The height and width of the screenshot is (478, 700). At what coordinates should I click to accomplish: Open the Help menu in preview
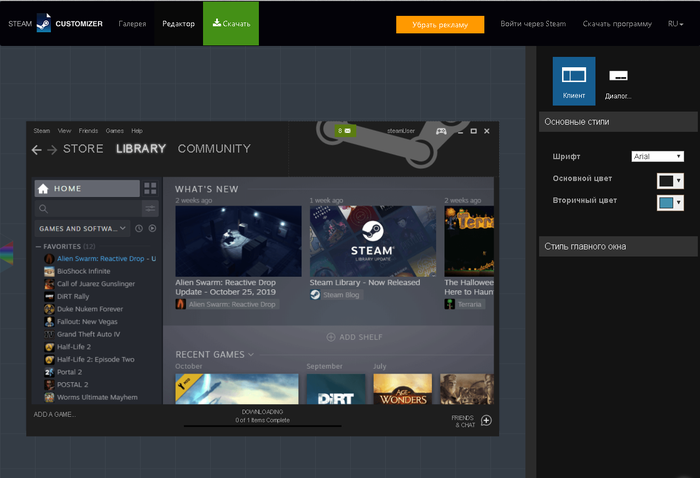(137, 131)
